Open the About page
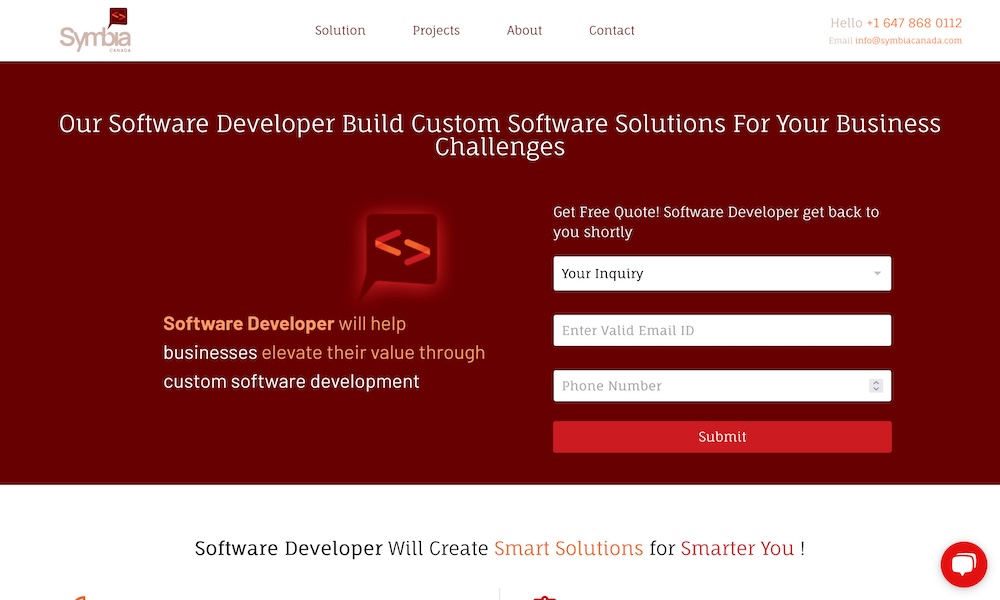Viewport: 1000px width, 600px height. click(x=524, y=30)
